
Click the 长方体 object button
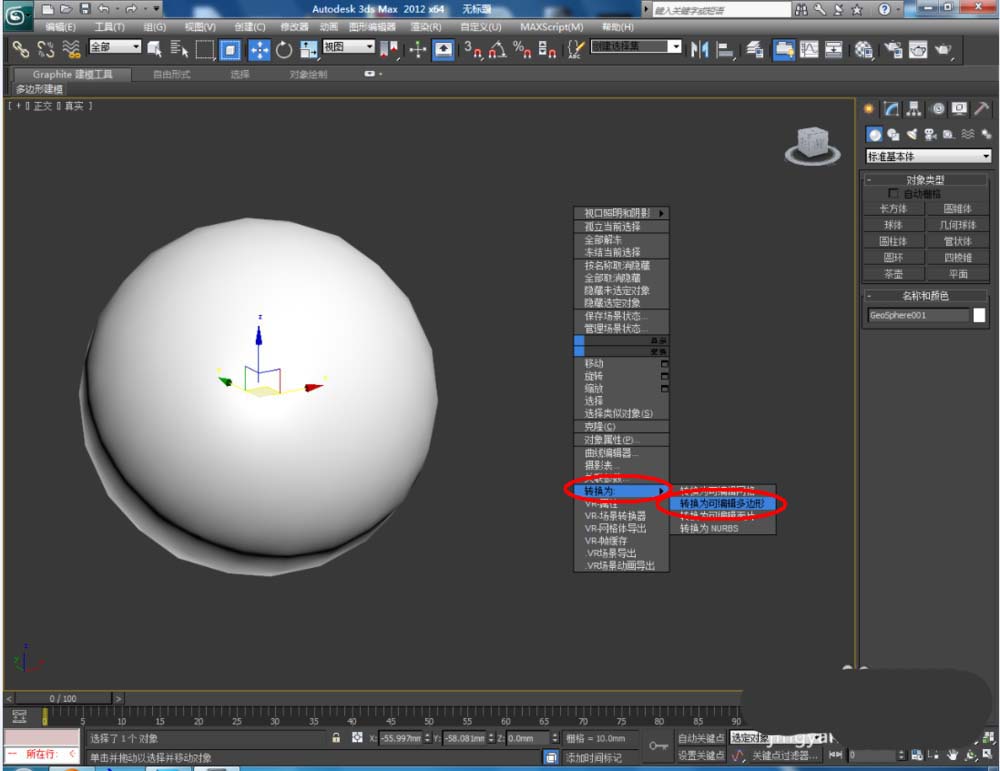[892, 209]
